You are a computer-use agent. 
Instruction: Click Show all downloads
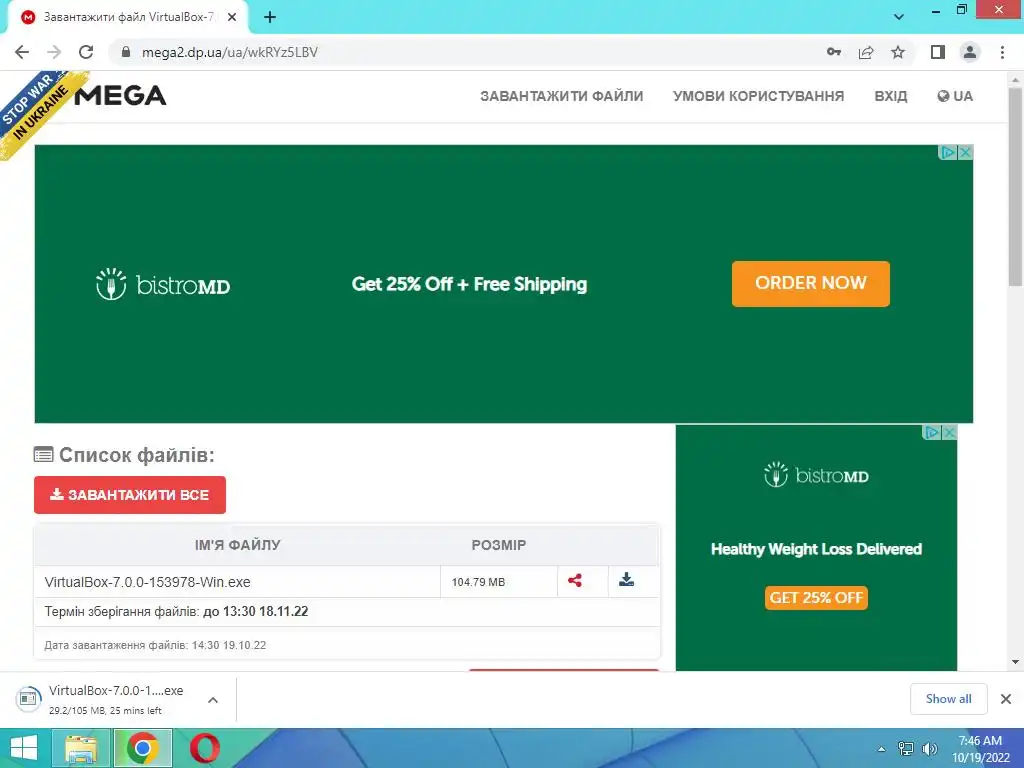(948, 699)
